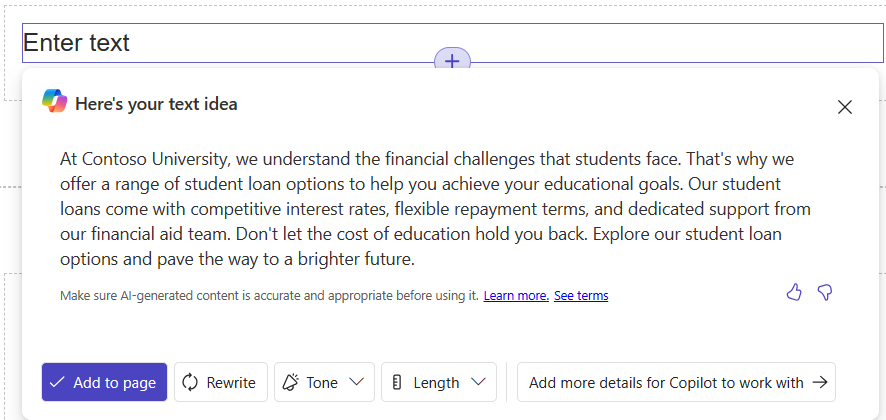Click the Length chevron arrow
Screen dimensions: 886x420
[x=478, y=382]
